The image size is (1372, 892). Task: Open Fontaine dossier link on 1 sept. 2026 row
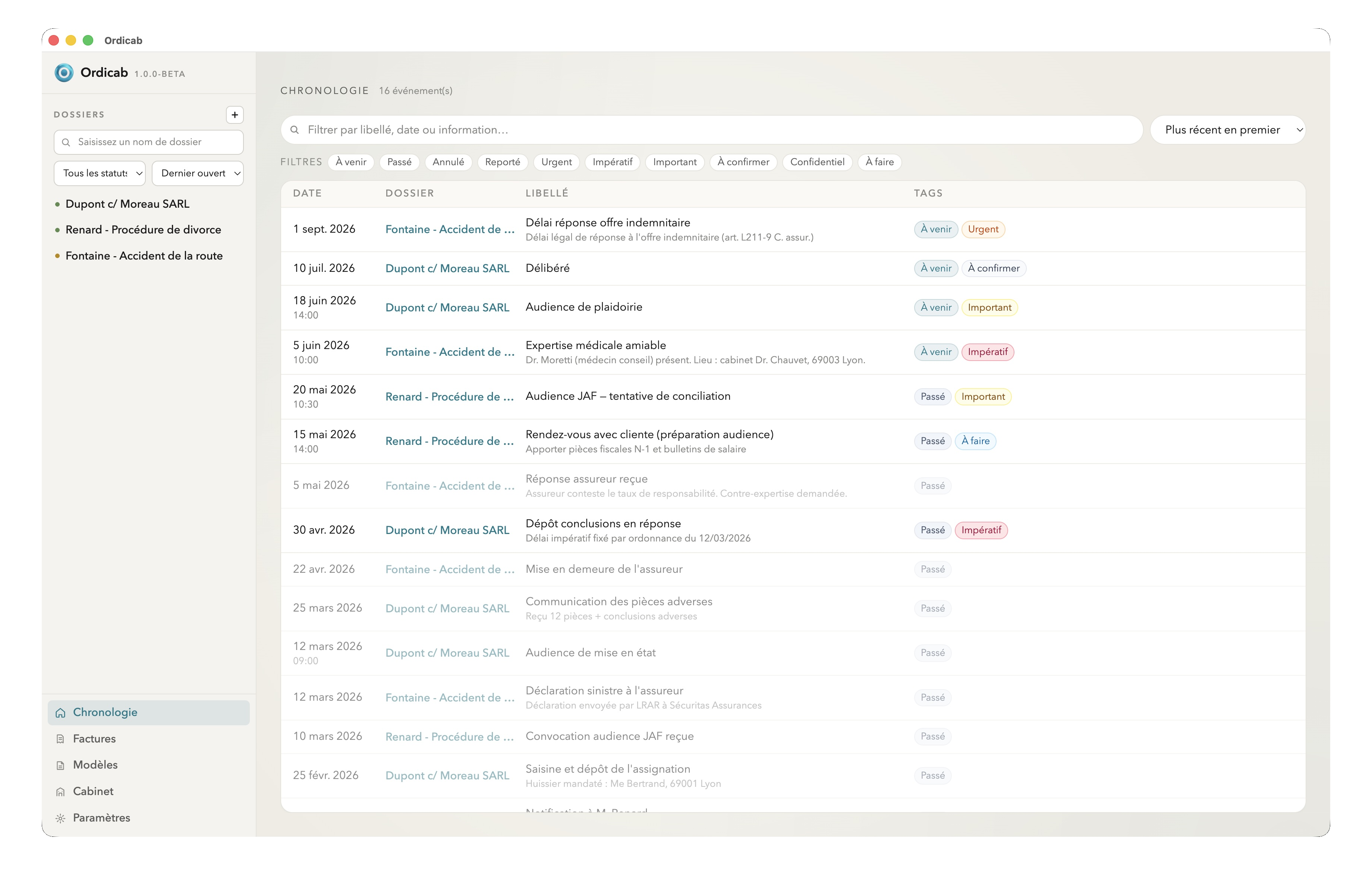(x=450, y=229)
